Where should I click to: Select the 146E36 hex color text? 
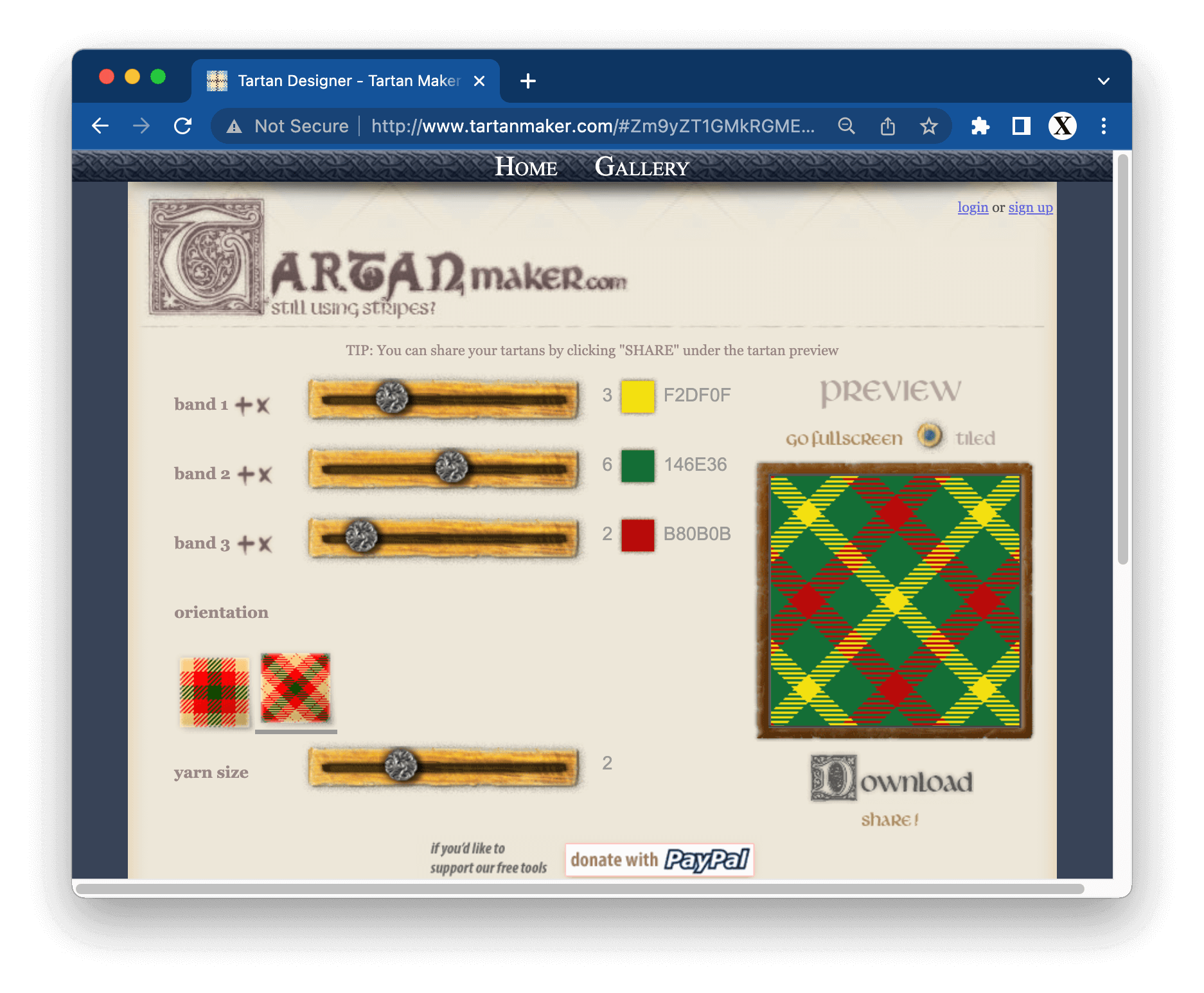point(695,464)
